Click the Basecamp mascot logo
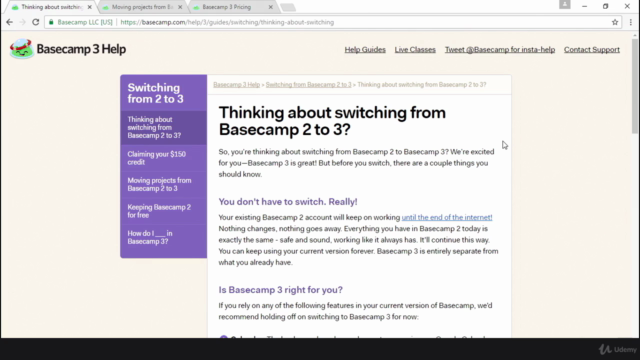640x360 pixels. coord(22,49)
